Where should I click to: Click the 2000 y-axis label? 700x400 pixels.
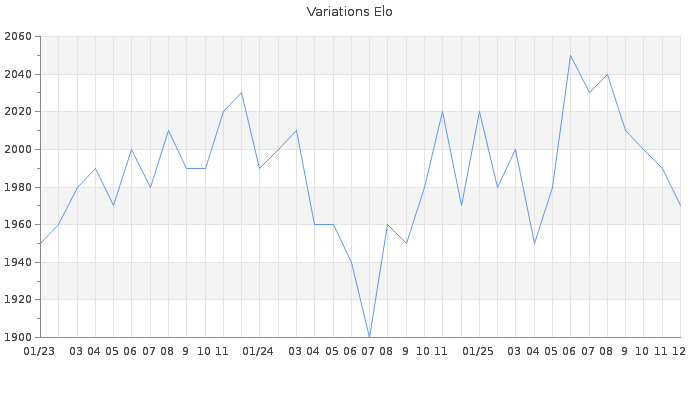18,149
